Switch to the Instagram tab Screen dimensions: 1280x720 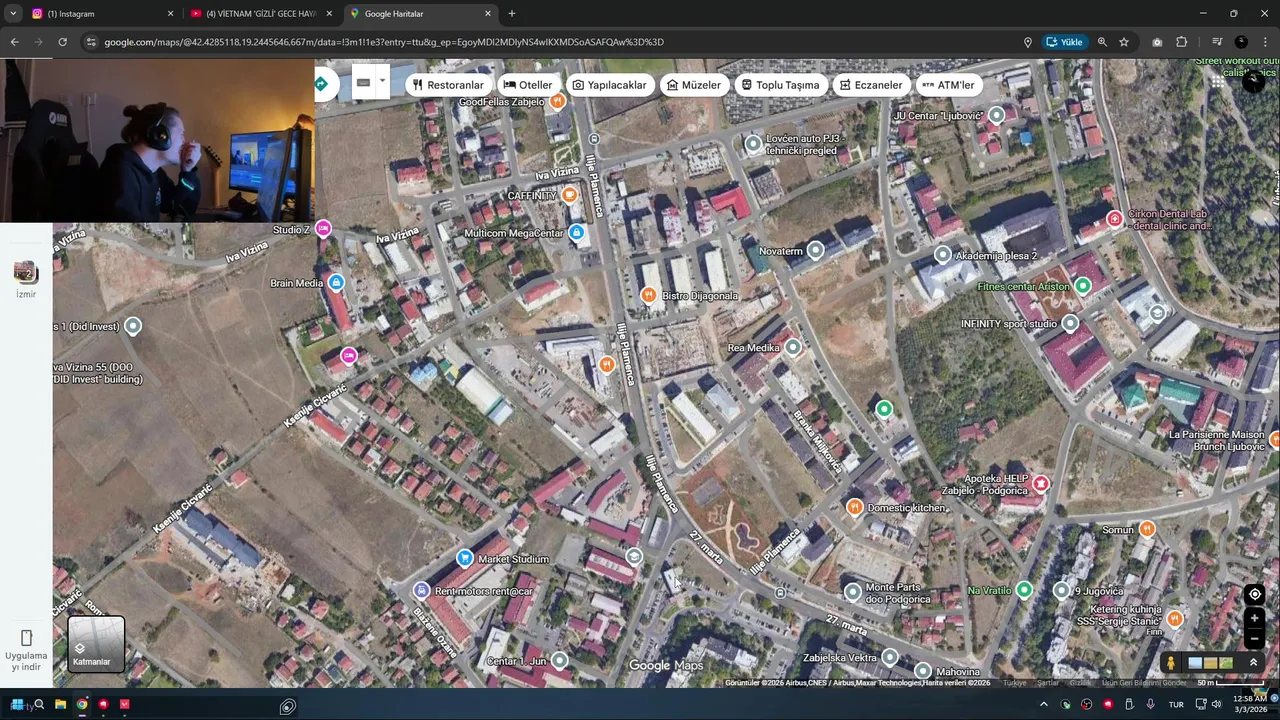(x=100, y=14)
